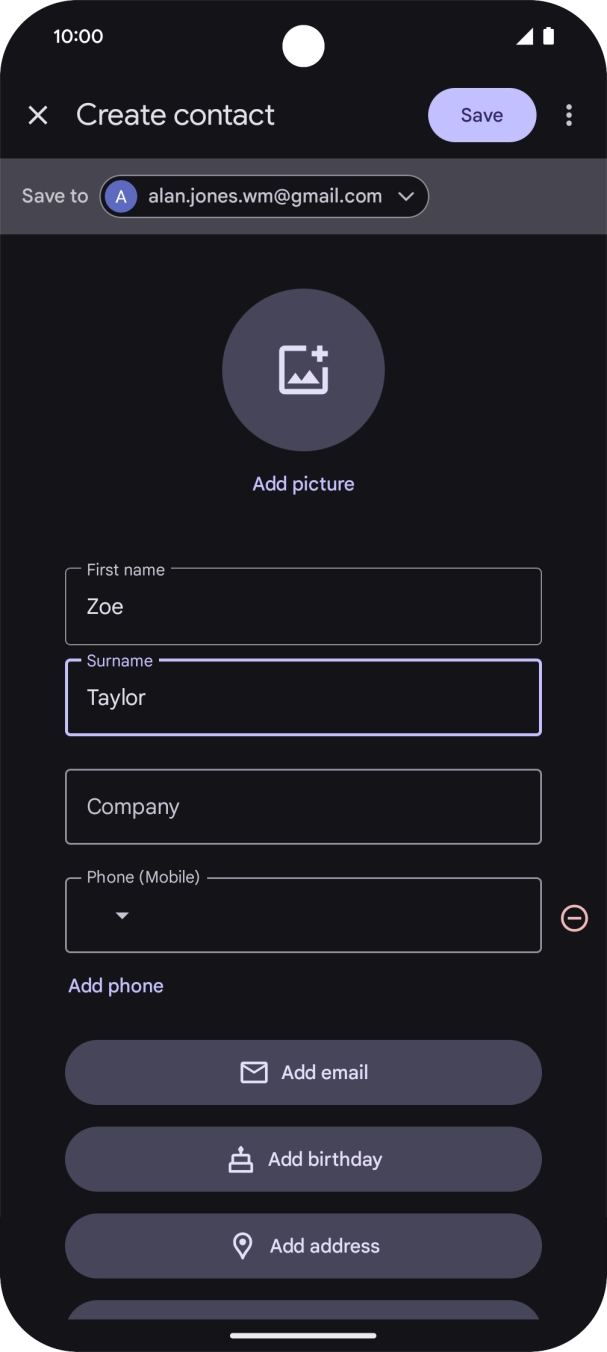
Task: Tap the envelope icon in Add email
Action: [254, 1072]
